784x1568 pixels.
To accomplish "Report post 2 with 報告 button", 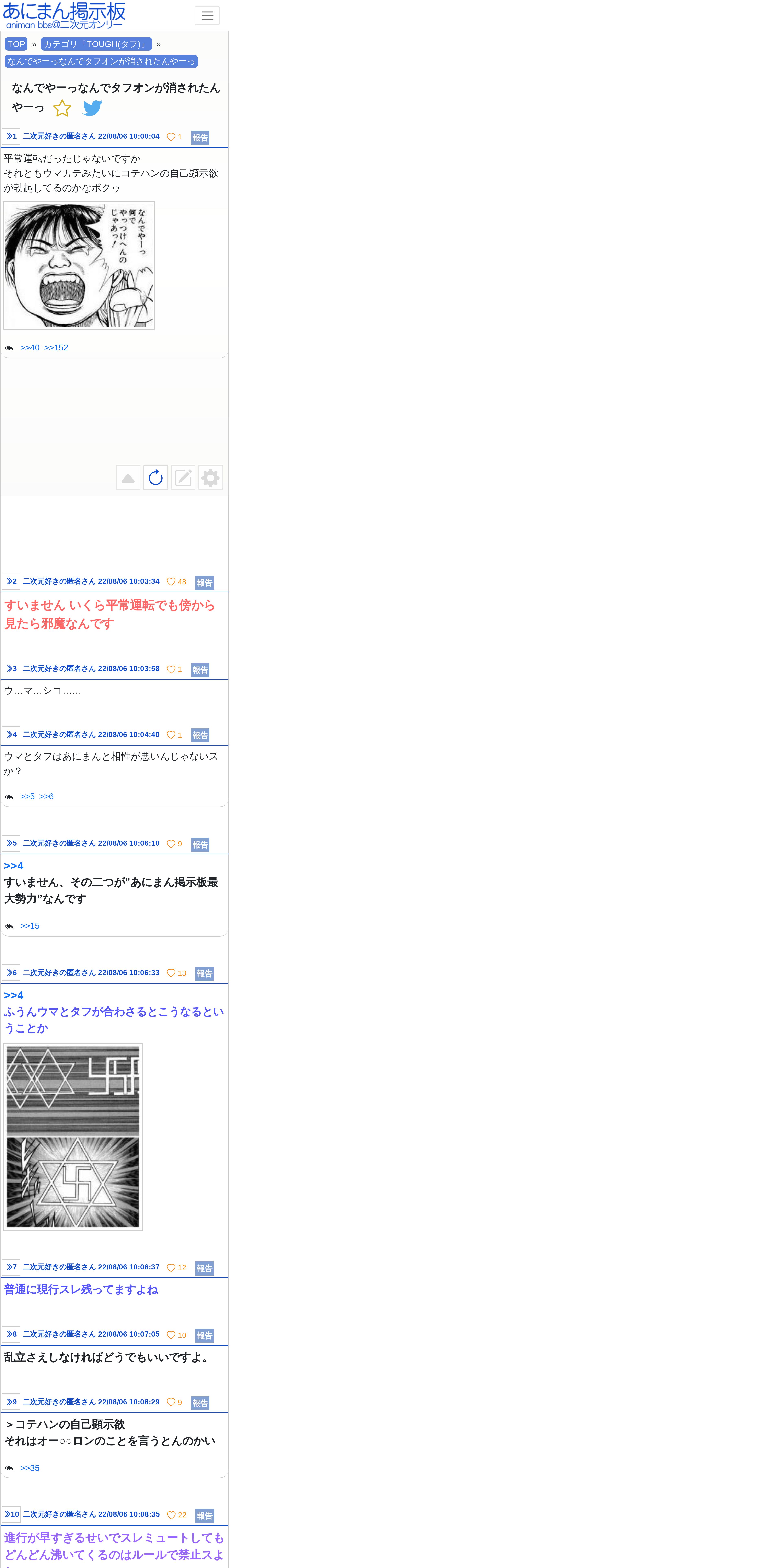I will click(205, 583).
